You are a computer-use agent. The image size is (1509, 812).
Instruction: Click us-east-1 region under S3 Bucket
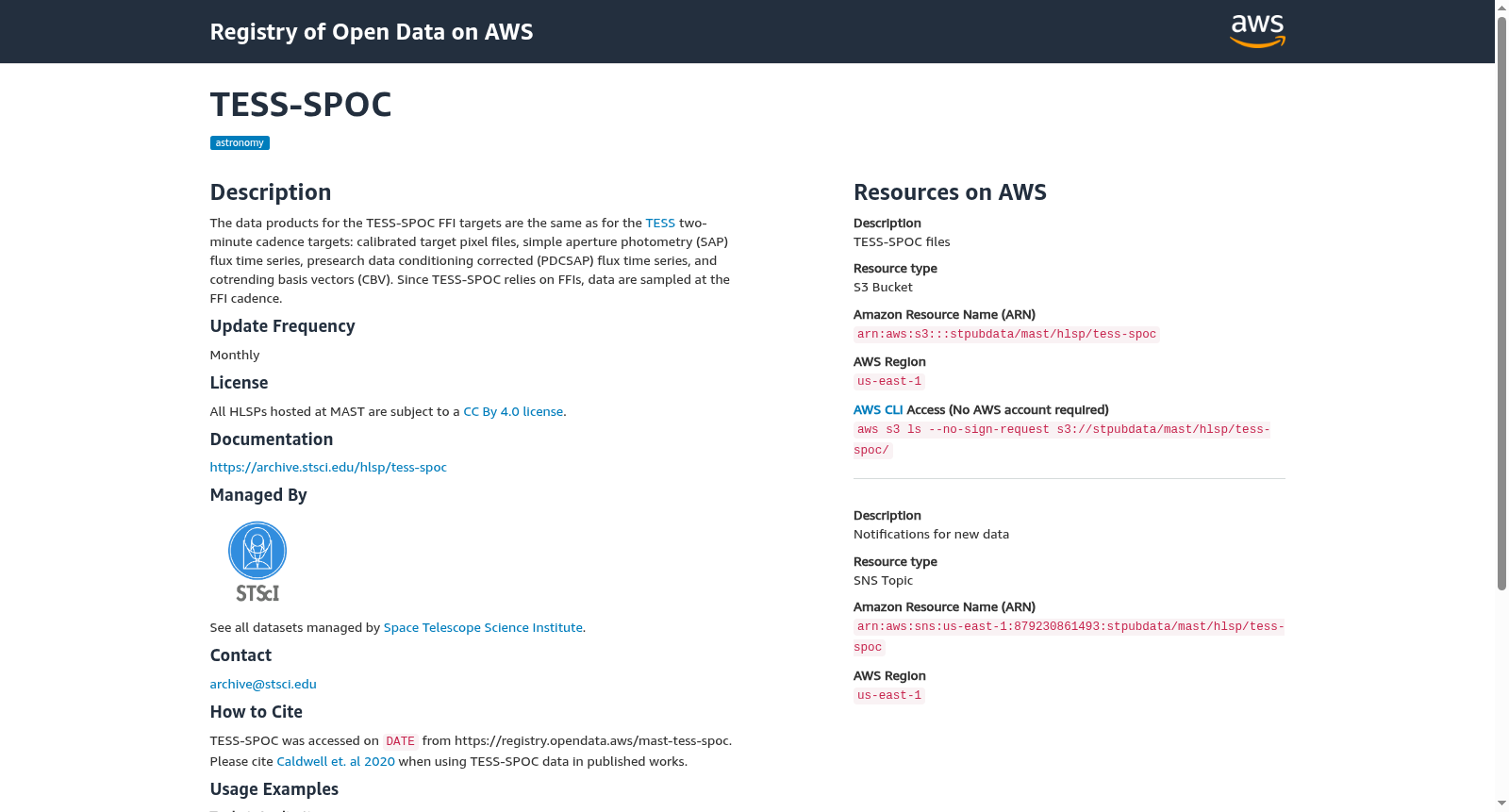tap(889, 382)
